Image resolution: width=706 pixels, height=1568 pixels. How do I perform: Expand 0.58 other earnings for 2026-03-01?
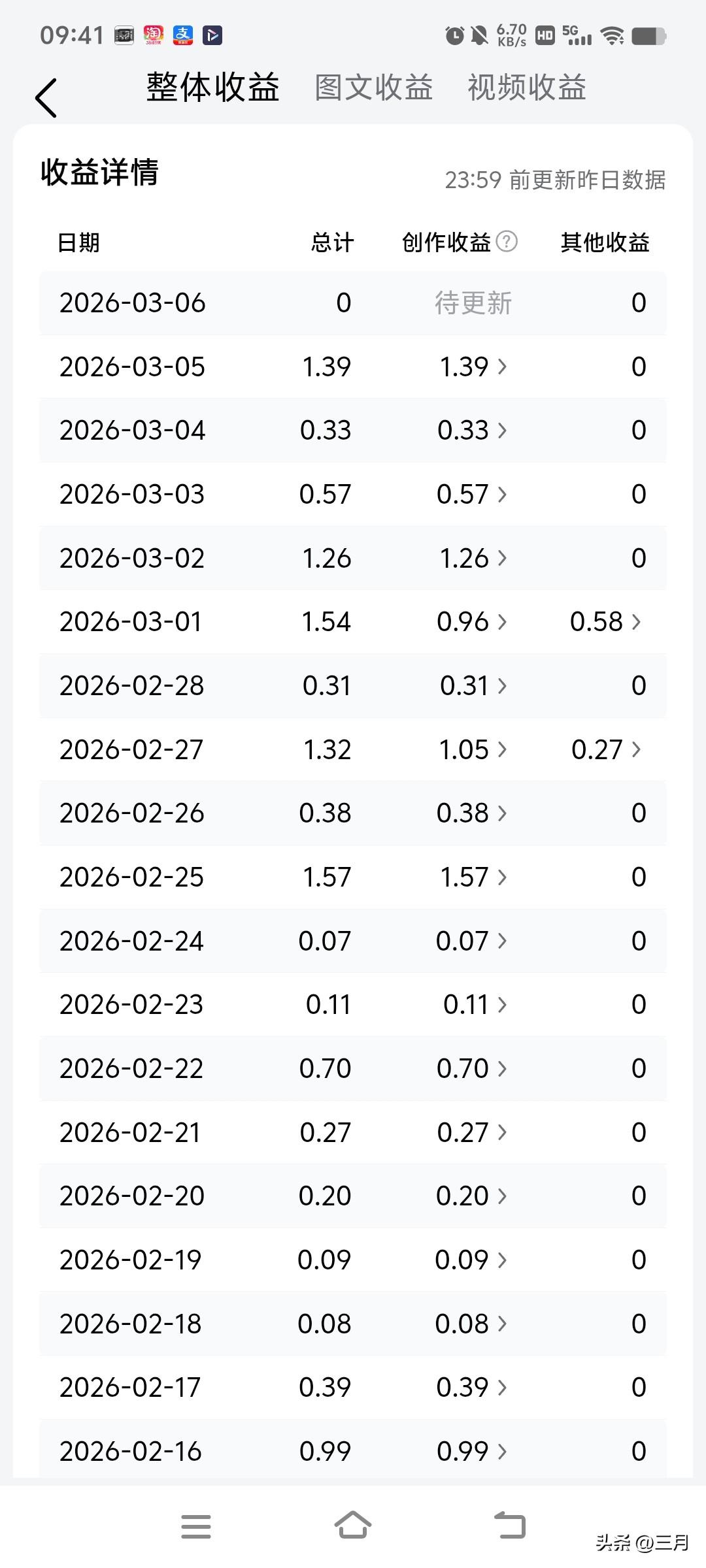tap(605, 622)
